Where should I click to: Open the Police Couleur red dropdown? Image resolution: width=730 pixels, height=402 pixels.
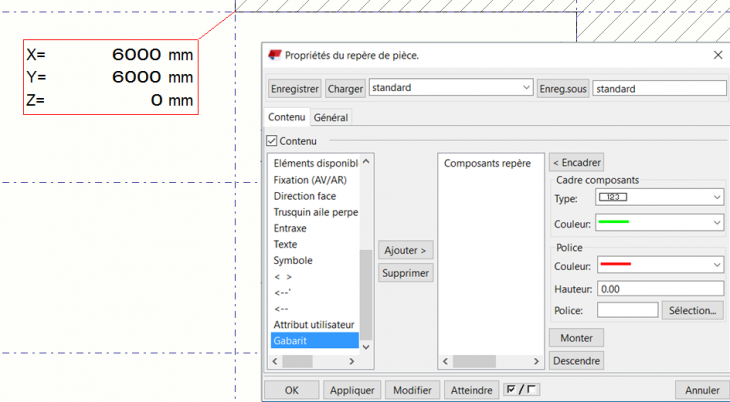(659, 265)
